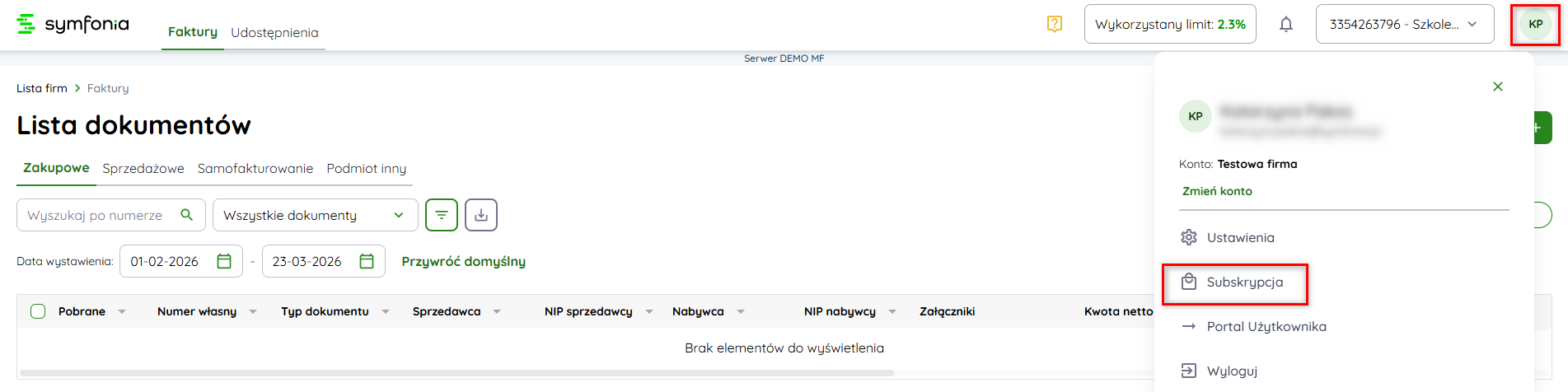Open the Udostępnienia tab
The image size is (1568, 392).
click(x=274, y=32)
